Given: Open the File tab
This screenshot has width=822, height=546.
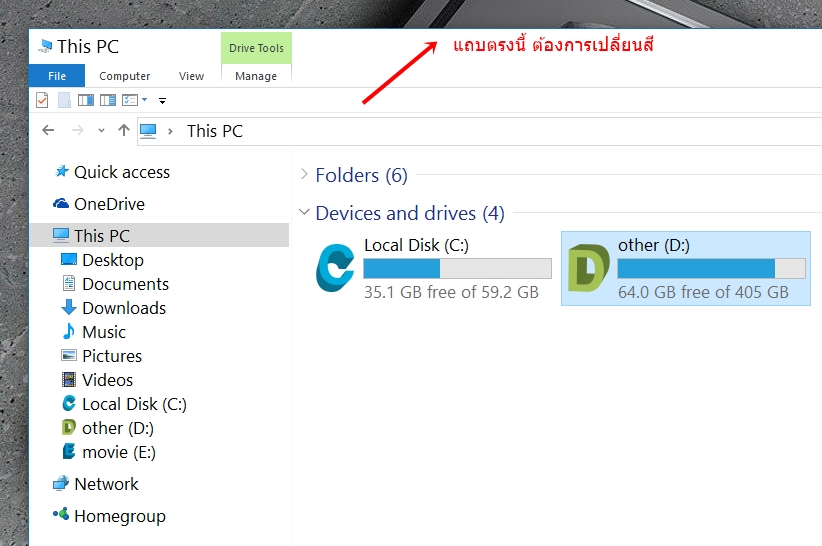Looking at the screenshot, I should [x=57, y=76].
